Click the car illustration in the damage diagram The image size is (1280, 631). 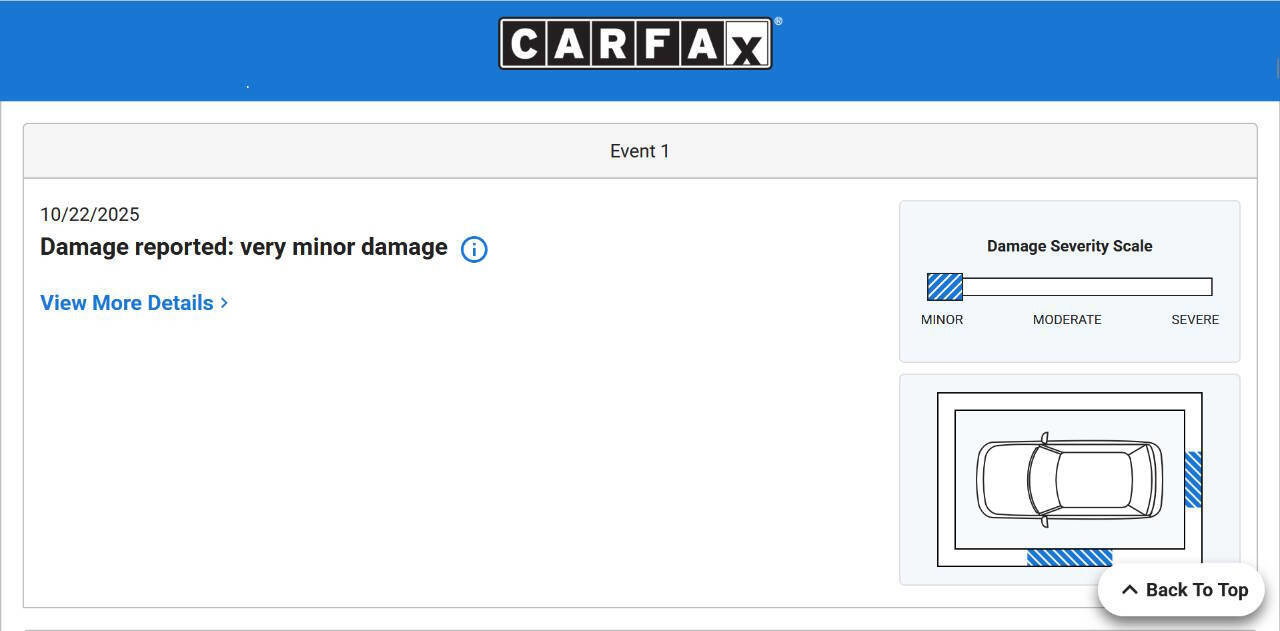tap(1069, 479)
